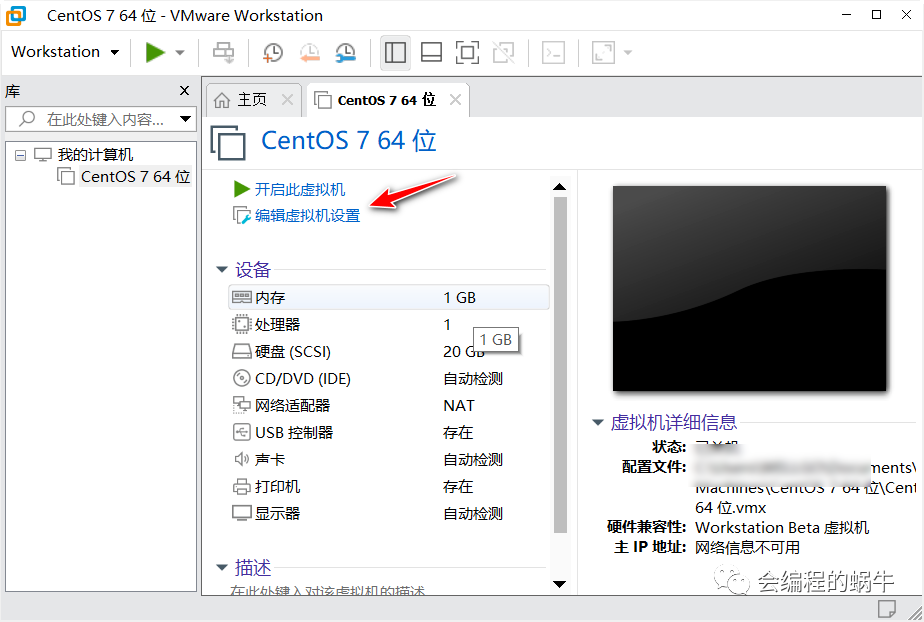Select 我的计算机 in the library
Image resolution: width=924 pixels, height=622 pixels.
(95, 155)
